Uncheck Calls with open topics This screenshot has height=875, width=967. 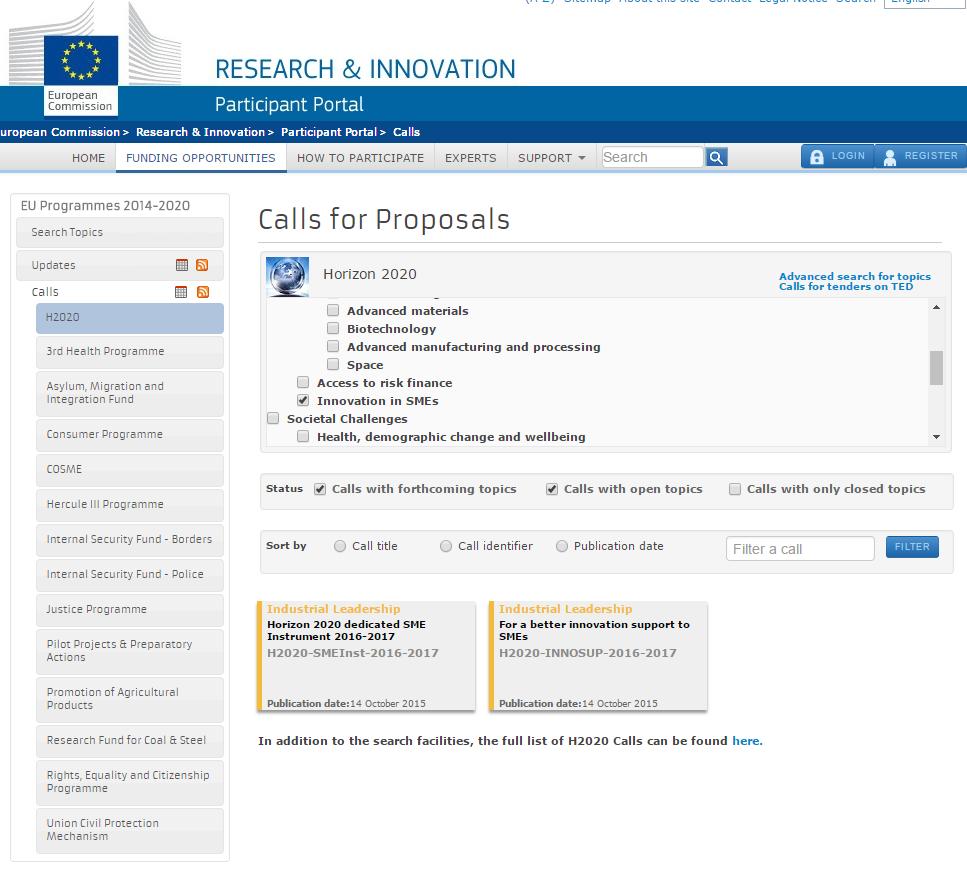click(551, 489)
